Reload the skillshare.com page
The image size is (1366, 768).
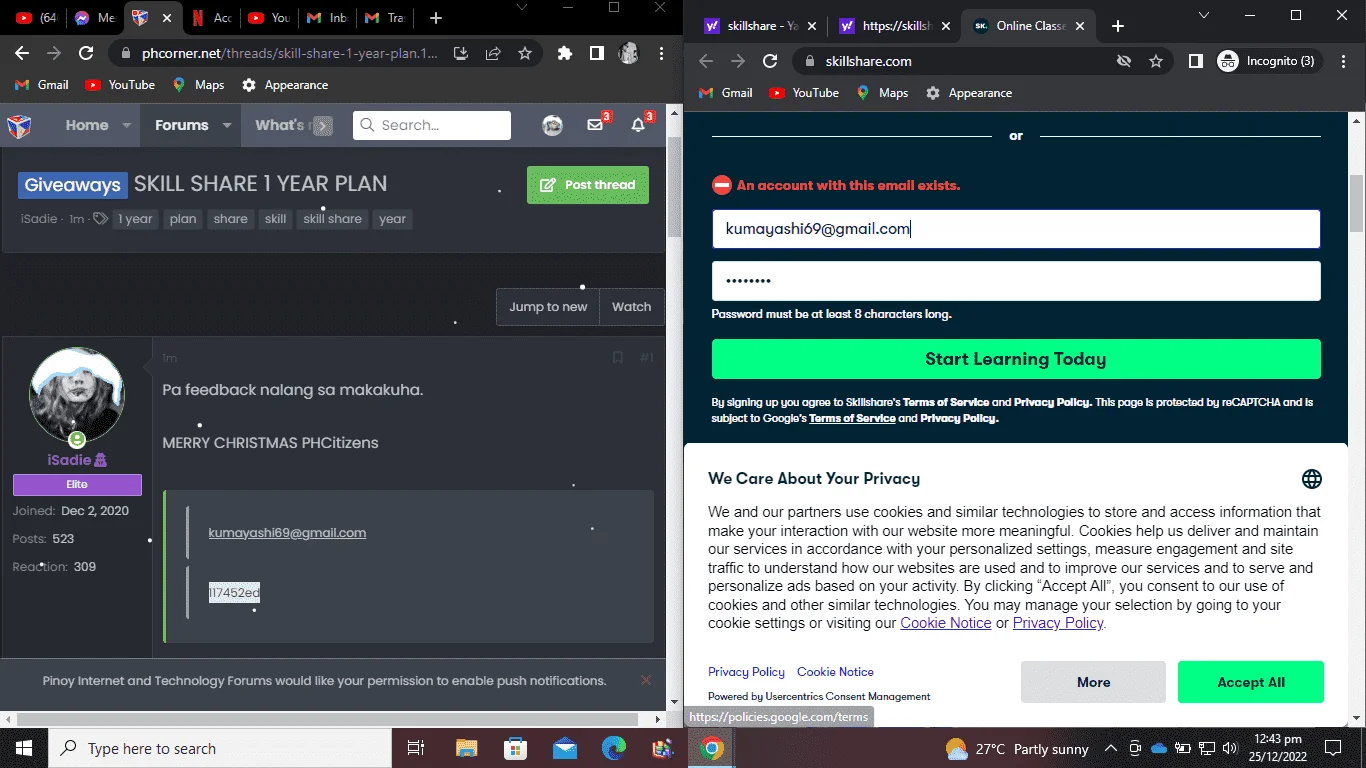click(x=770, y=61)
